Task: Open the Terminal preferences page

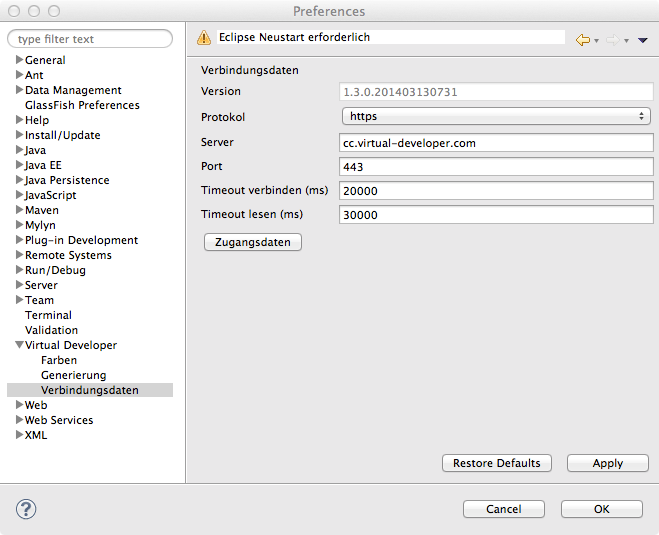Action: [48, 315]
